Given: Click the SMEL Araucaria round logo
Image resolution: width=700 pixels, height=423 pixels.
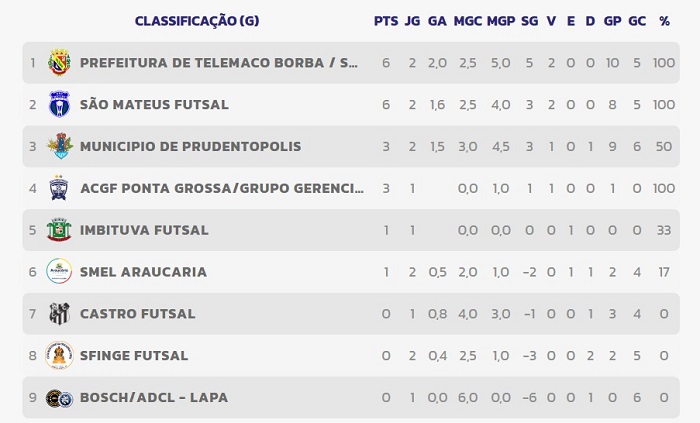Looking at the screenshot, I should (x=59, y=271).
